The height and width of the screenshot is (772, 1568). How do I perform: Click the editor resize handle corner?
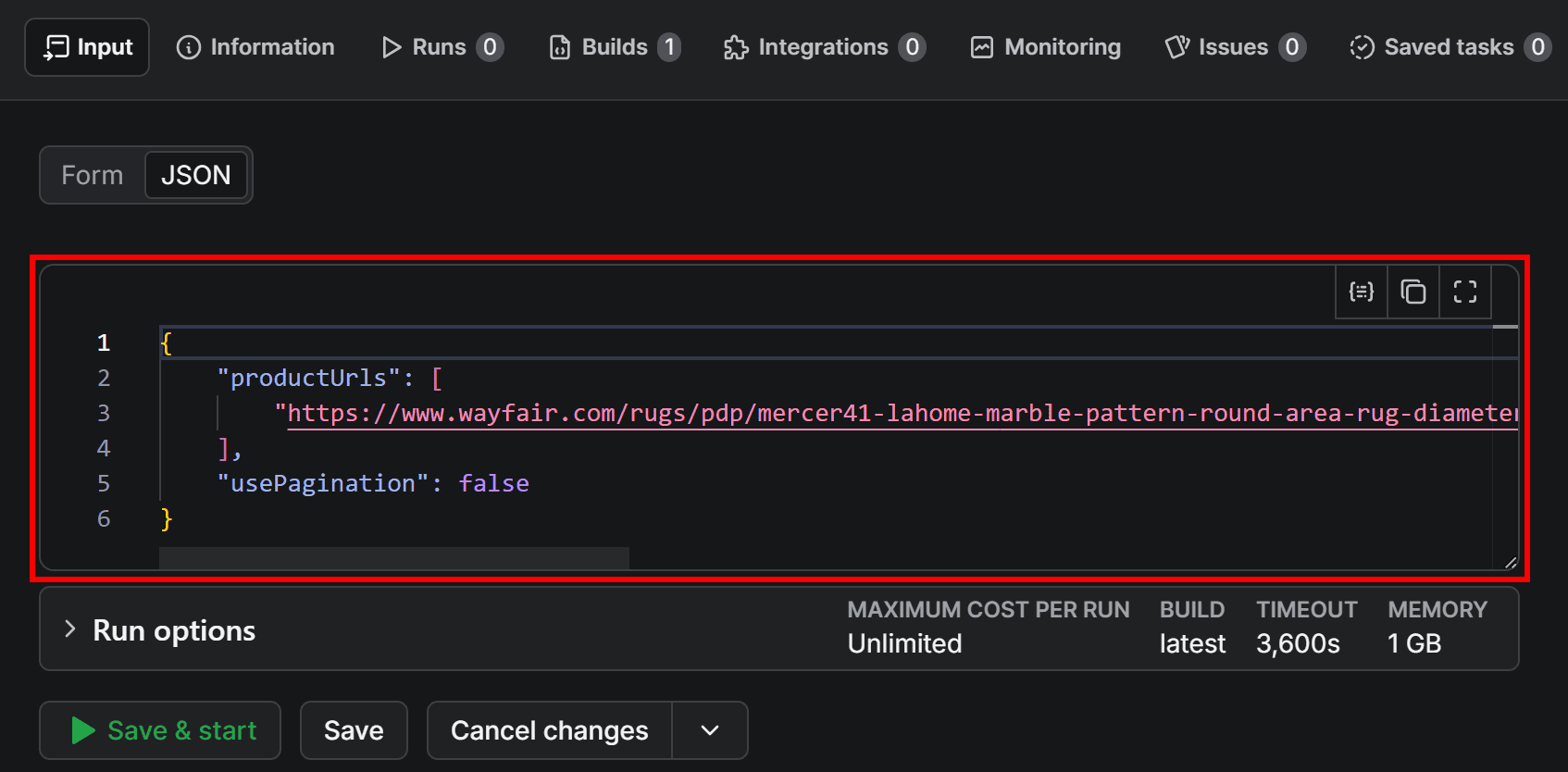pyautogui.click(x=1511, y=562)
